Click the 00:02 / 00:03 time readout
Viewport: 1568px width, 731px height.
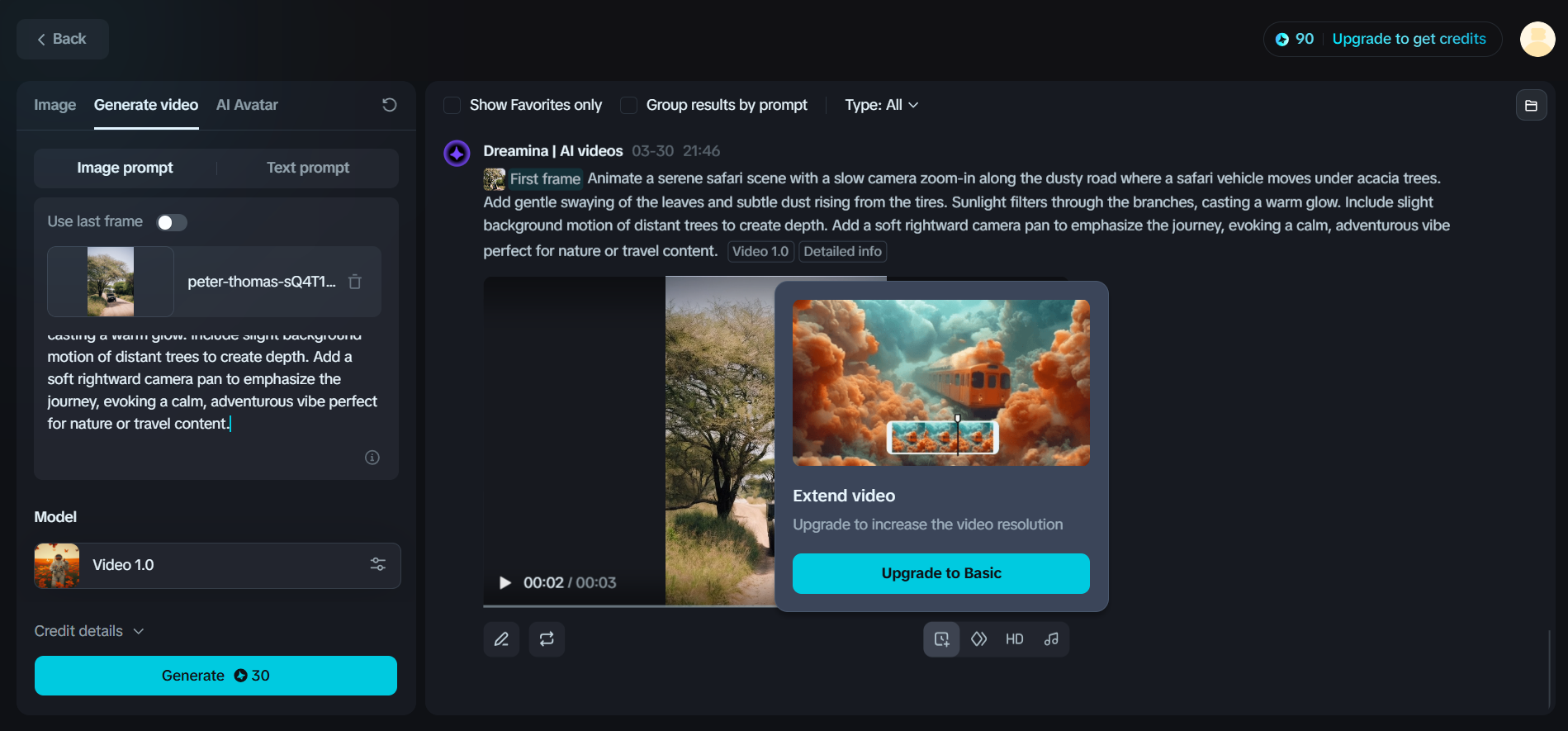[570, 583]
